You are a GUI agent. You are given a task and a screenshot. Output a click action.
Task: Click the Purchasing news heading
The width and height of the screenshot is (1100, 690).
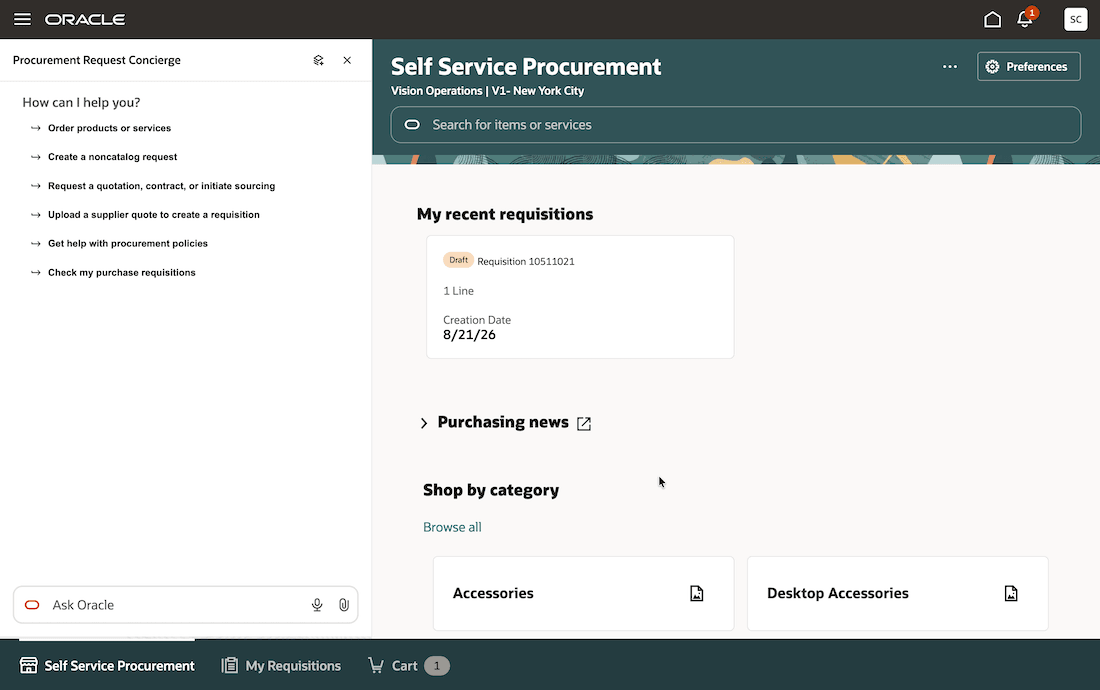[x=503, y=422]
